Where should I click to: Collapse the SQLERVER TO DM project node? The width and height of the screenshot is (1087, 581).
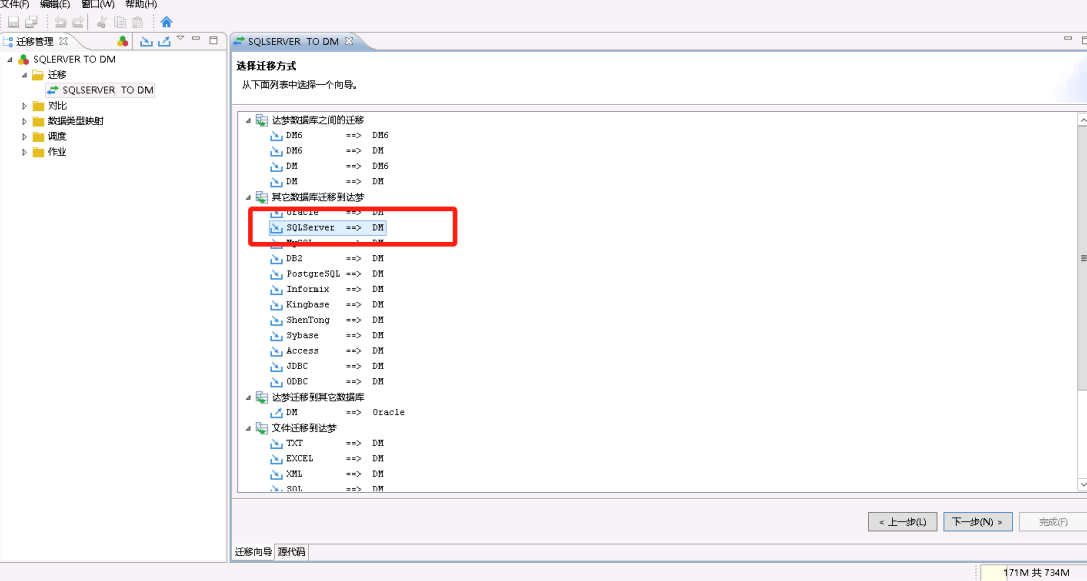point(10,60)
